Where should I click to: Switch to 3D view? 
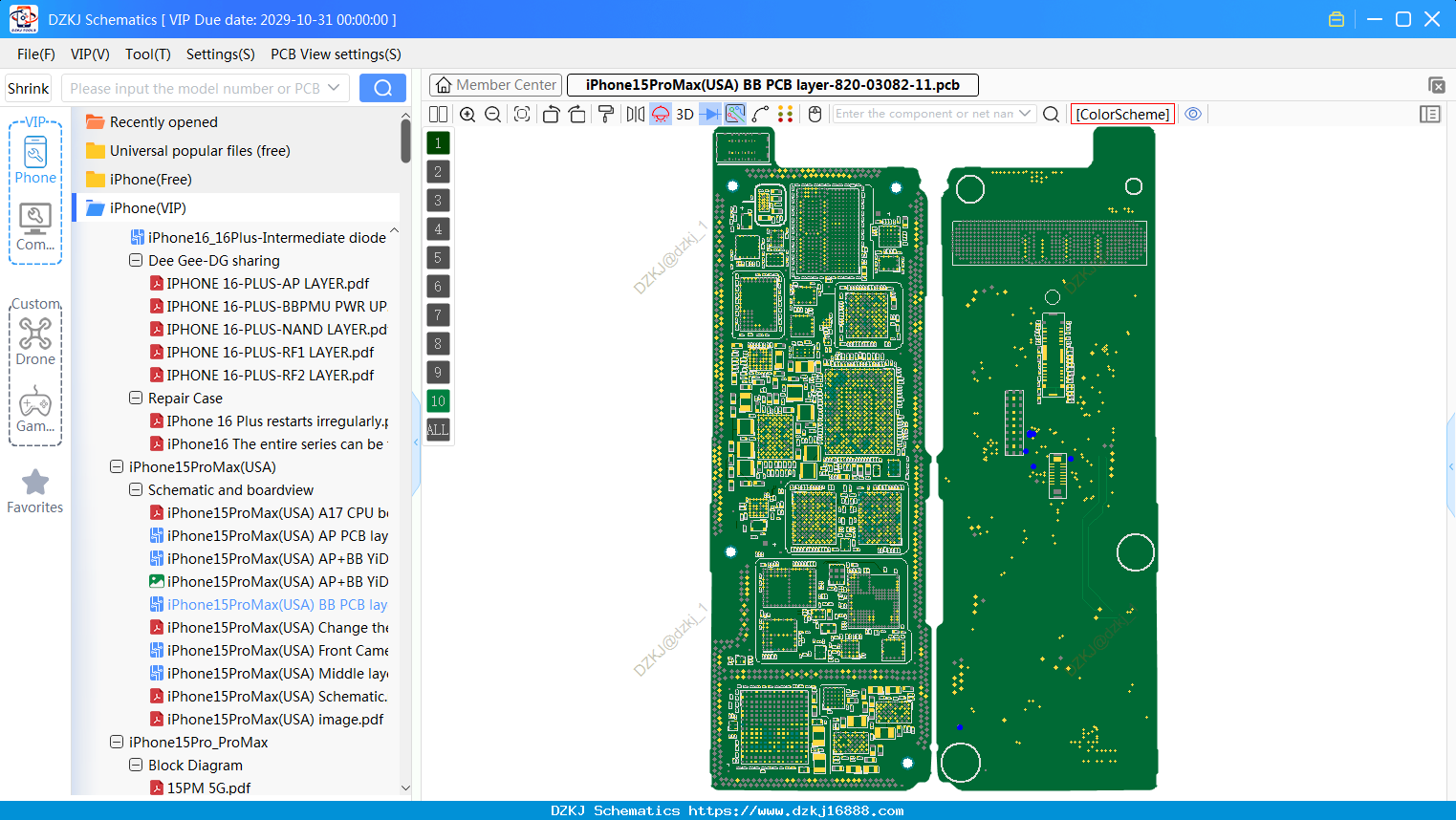click(685, 114)
